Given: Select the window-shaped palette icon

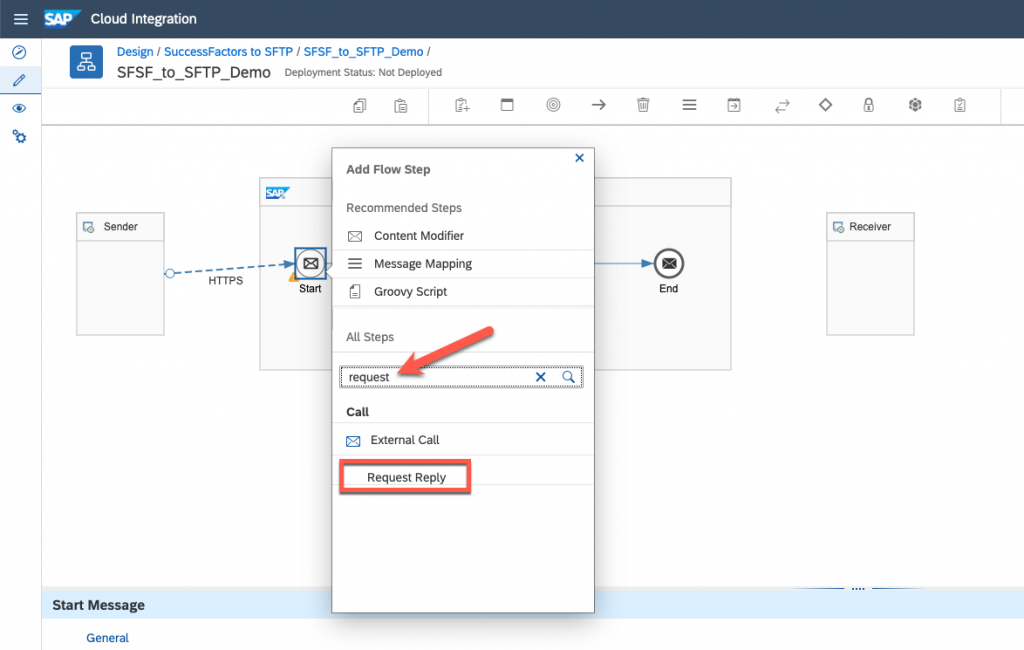Looking at the screenshot, I should click(x=507, y=105).
